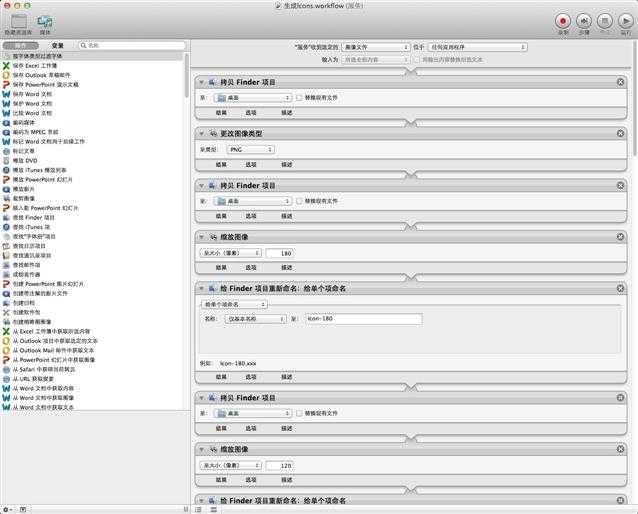Select the 从 Excel workbook get content action

coord(51,332)
